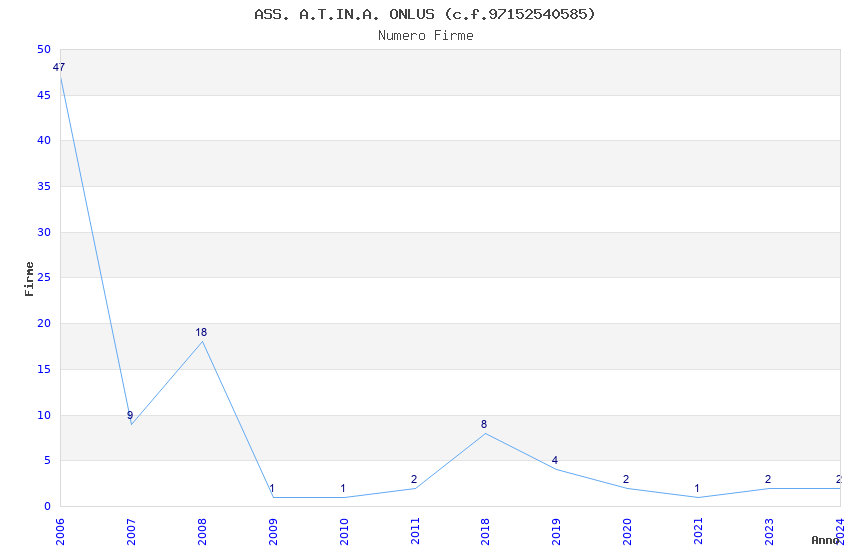The height and width of the screenshot is (550, 850).
Task: Click data label 1 above 2010
Action: (343, 488)
